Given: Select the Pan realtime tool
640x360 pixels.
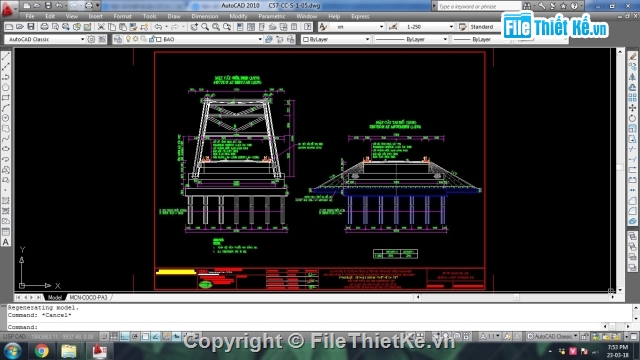Looking at the screenshot, I should pos(194,27).
